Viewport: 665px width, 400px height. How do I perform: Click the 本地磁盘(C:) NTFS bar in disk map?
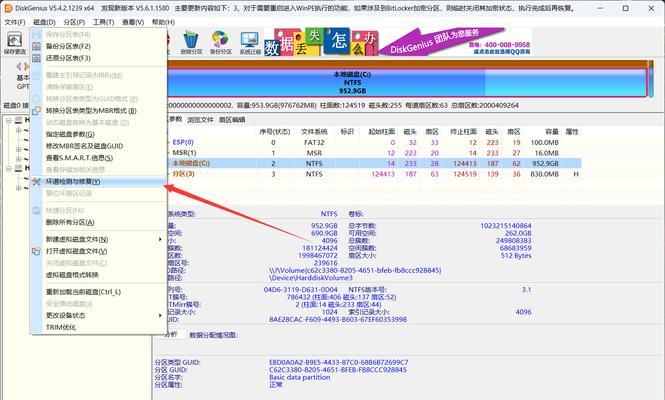pos(406,82)
